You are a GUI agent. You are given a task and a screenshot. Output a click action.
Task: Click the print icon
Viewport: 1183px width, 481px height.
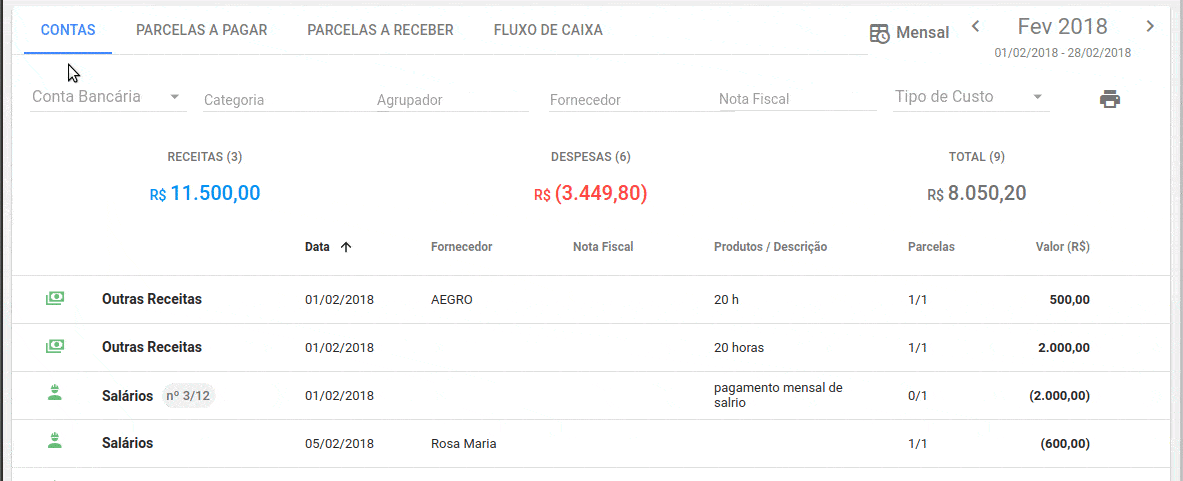click(1109, 99)
